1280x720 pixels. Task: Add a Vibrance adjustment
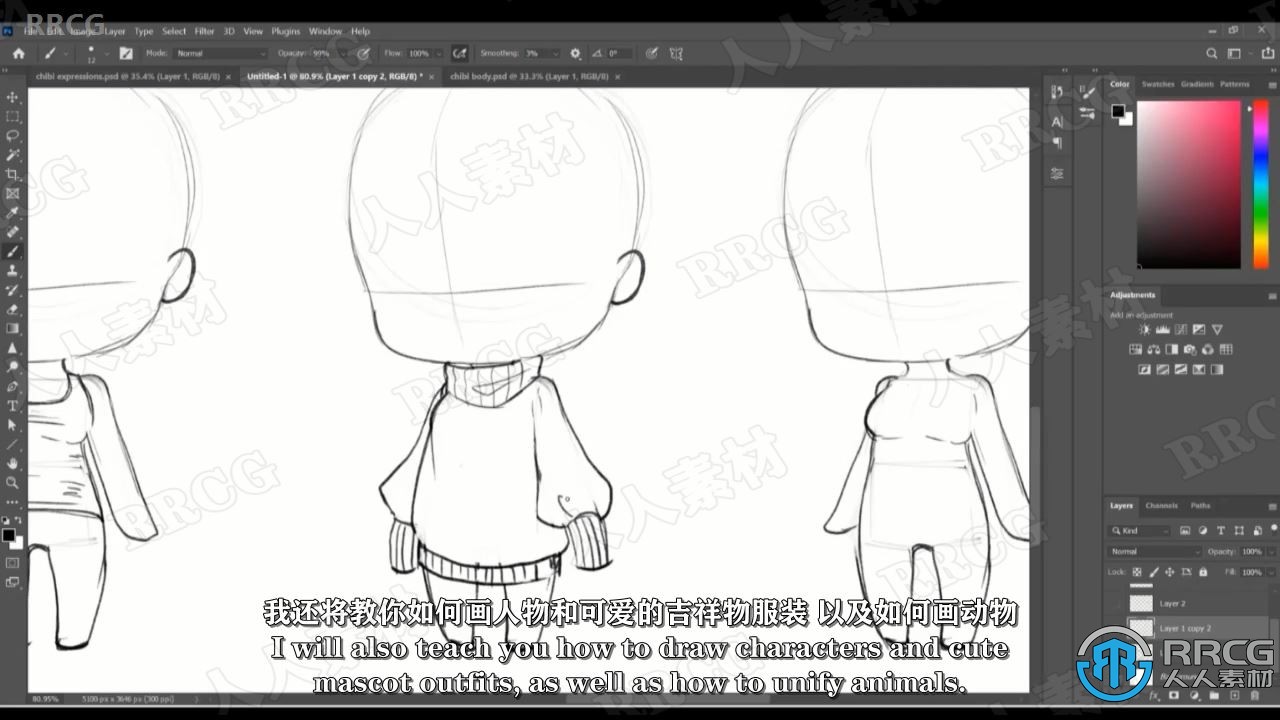(x=1217, y=329)
